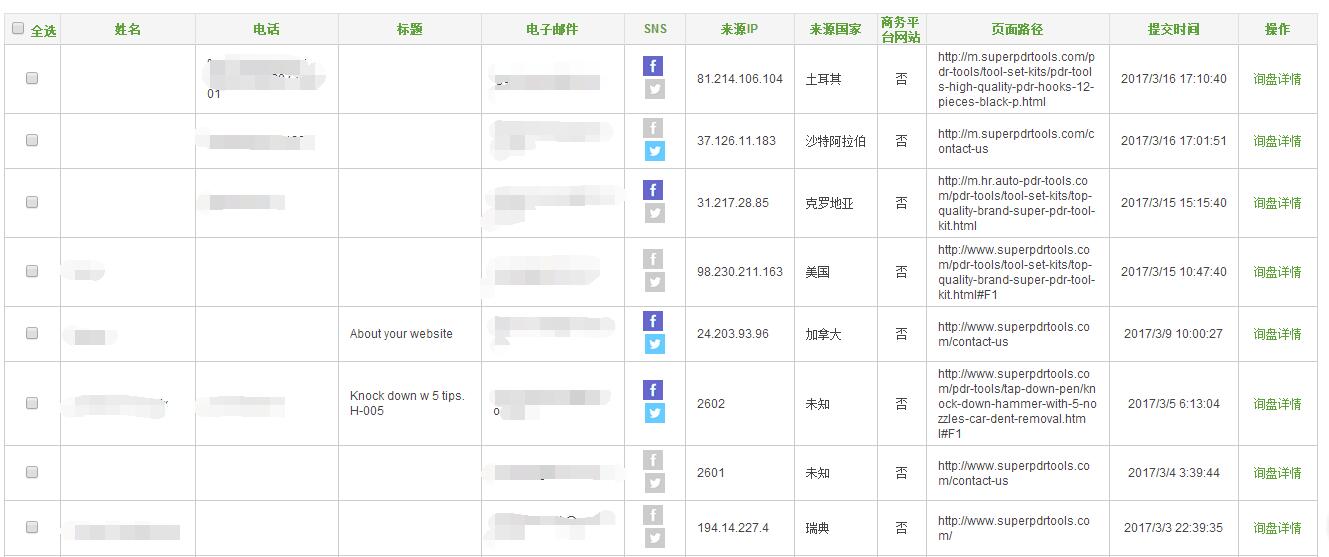The width and height of the screenshot is (1329, 557).
Task: Select checkbox for the About your website row
Action: pyautogui.click(x=32, y=333)
